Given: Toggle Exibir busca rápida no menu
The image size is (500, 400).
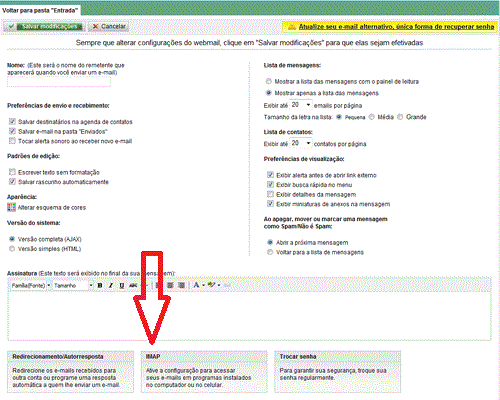Looking at the screenshot, I should 270,184.
